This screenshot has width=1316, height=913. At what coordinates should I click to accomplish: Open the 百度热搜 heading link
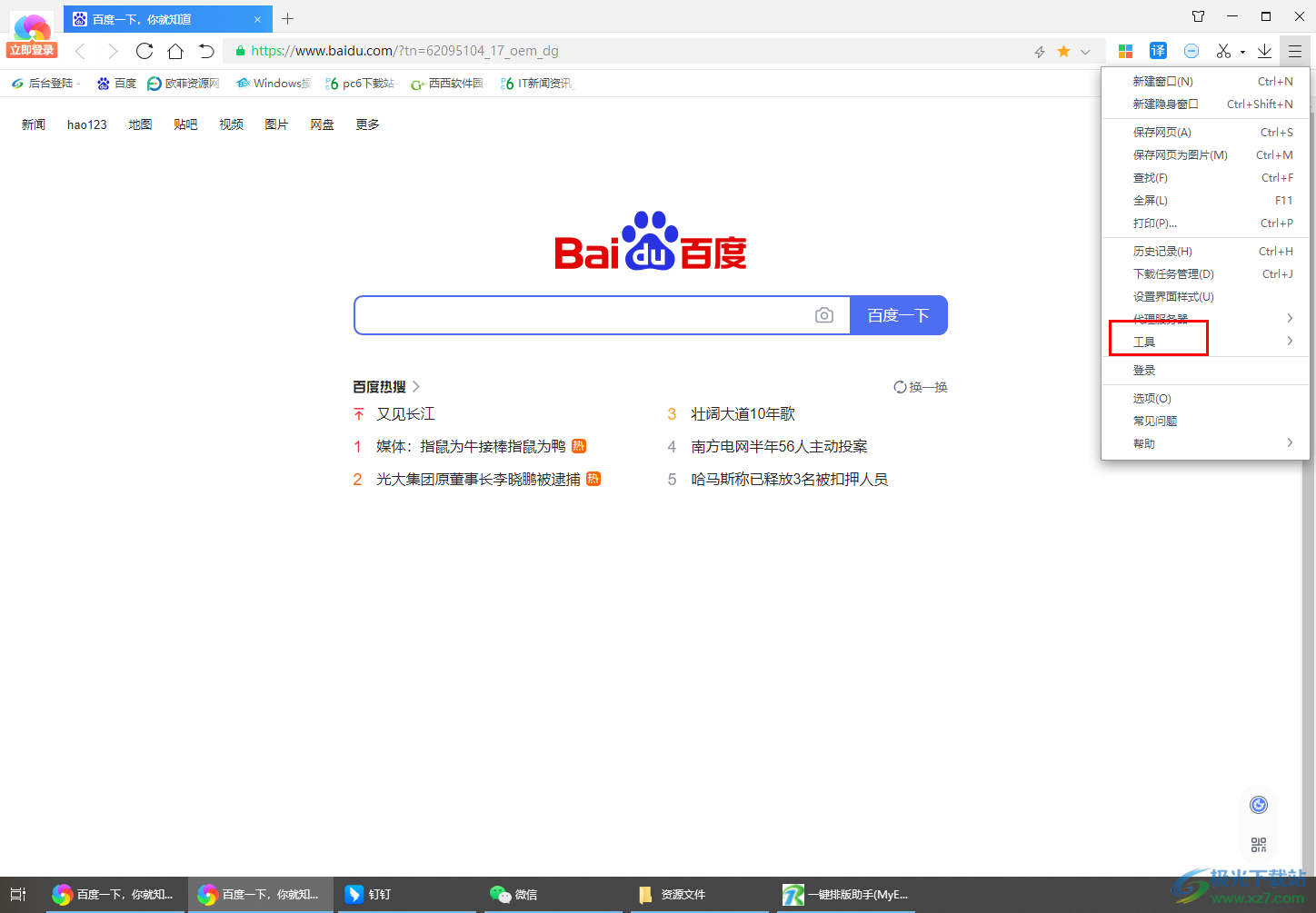coord(386,387)
